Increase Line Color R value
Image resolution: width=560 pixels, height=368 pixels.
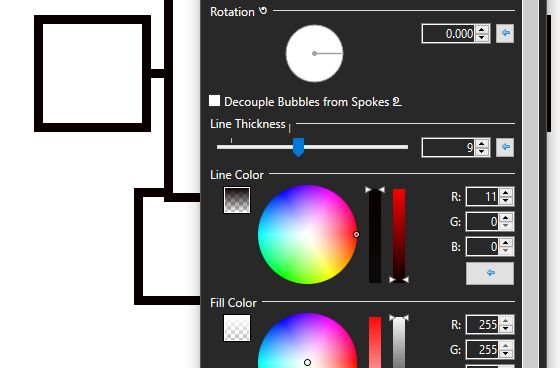[x=506, y=193]
